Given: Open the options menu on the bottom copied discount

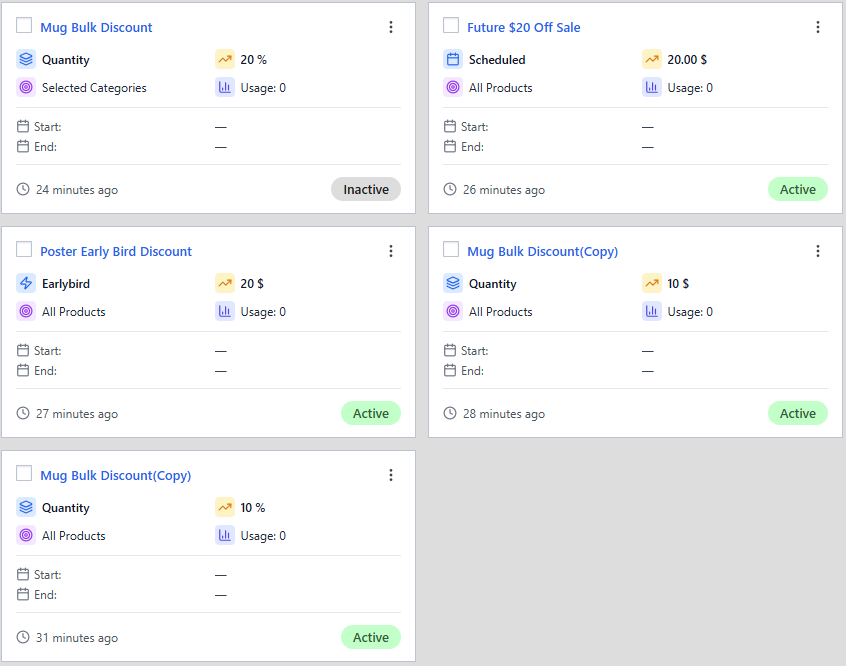Looking at the screenshot, I should [x=391, y=475].
